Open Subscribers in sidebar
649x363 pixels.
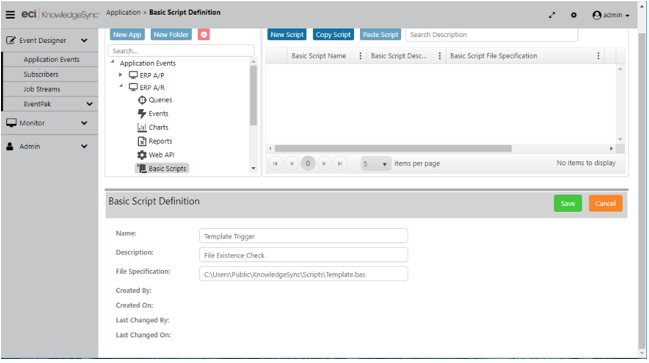coord(41,74)
